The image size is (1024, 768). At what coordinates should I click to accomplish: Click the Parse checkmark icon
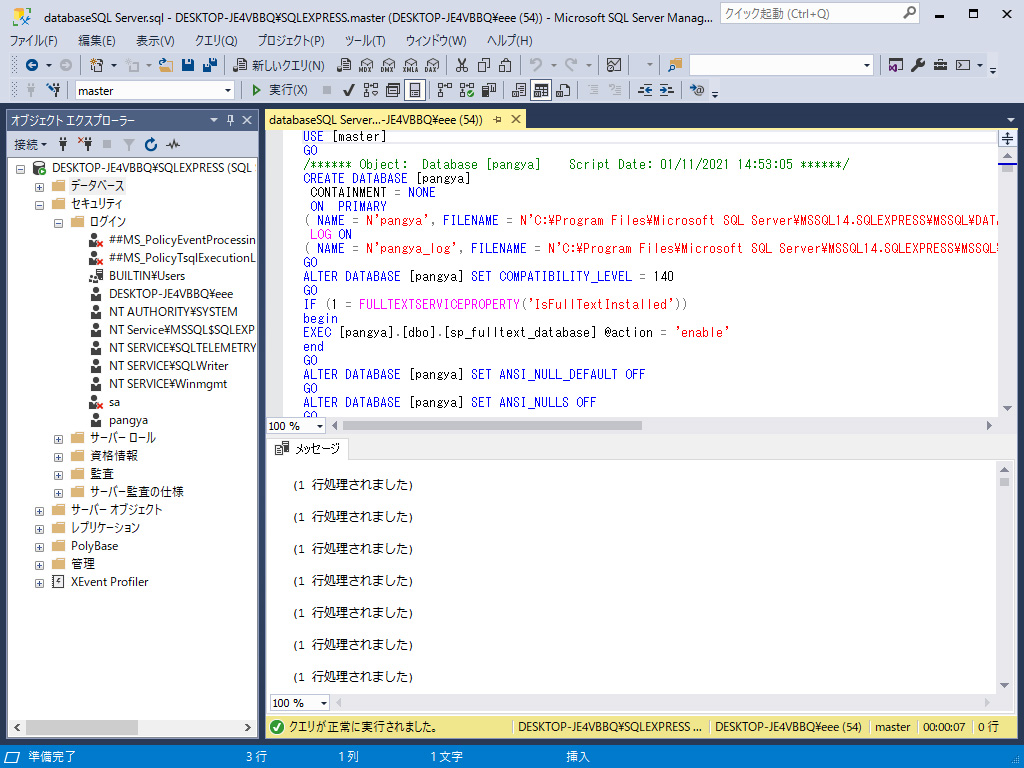click(x=349, y=90)
